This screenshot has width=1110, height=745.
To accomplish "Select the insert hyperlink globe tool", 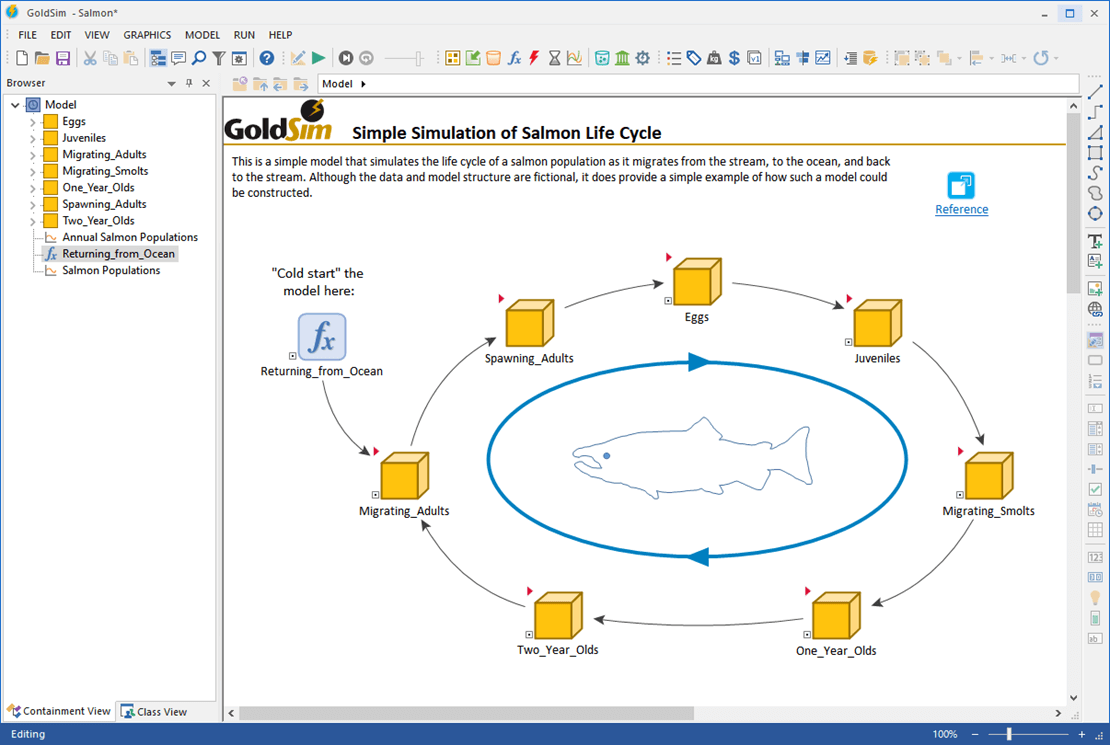I will 1095,309.
